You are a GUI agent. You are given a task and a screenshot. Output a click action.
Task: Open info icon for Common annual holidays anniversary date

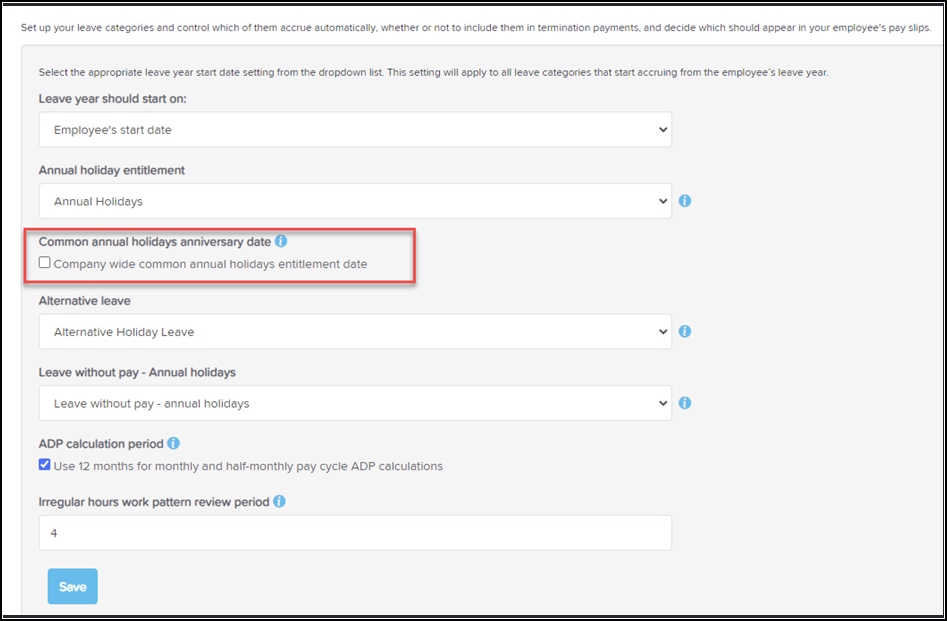[281, 241]
